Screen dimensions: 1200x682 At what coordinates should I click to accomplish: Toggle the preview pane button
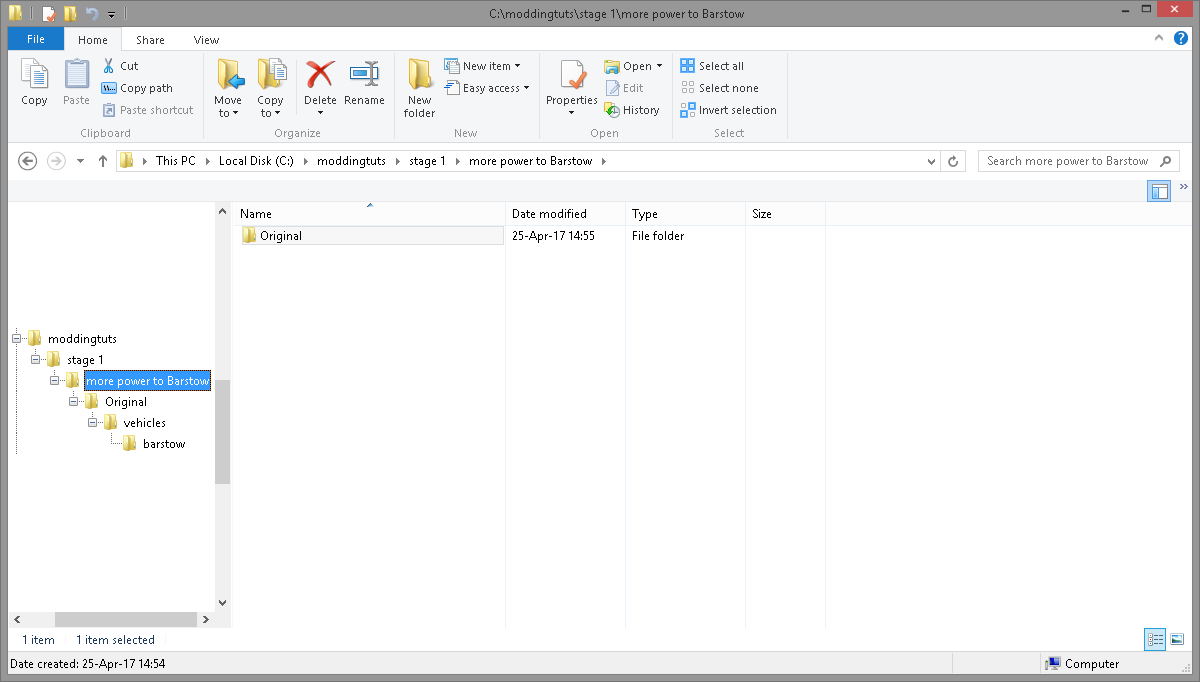tap(1159, 191)
